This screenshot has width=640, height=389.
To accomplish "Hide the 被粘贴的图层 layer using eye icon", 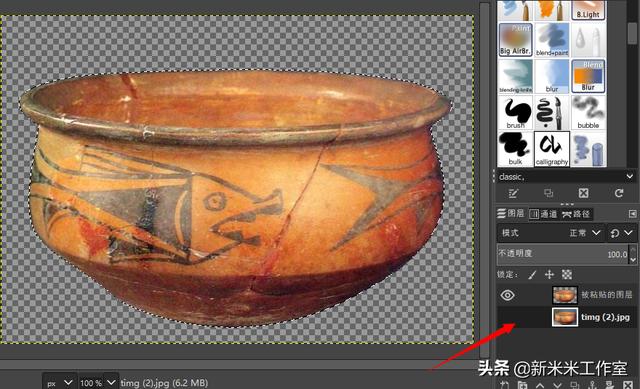I will tap(508, 295).
